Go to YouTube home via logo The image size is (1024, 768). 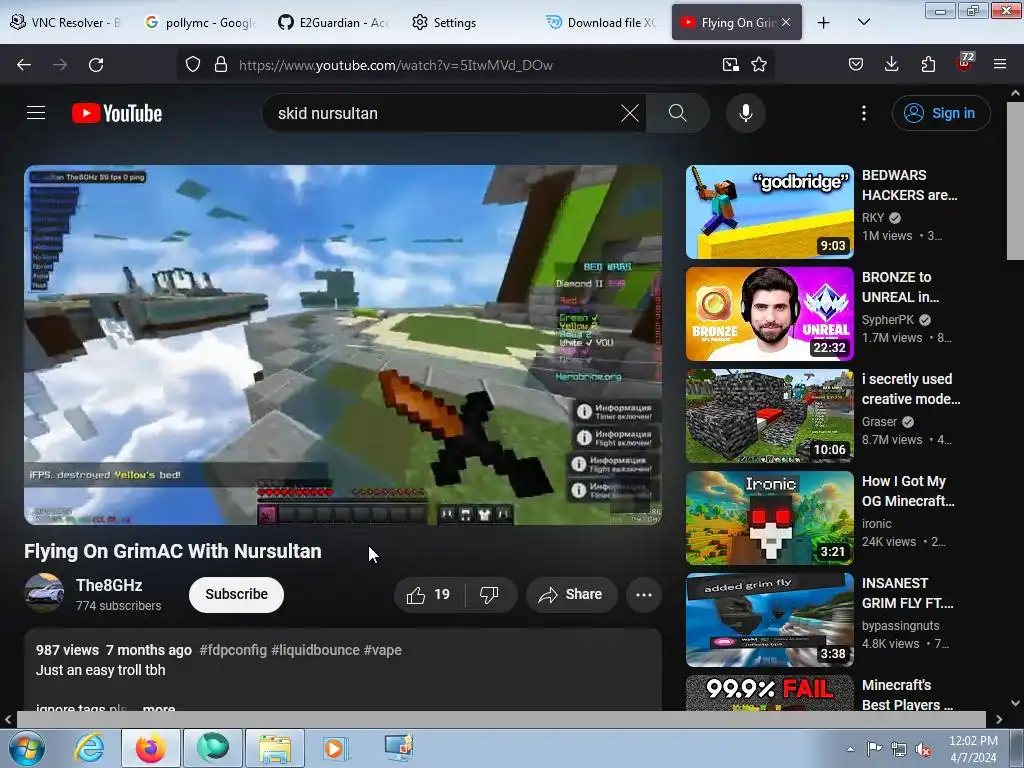coord(117,113)
